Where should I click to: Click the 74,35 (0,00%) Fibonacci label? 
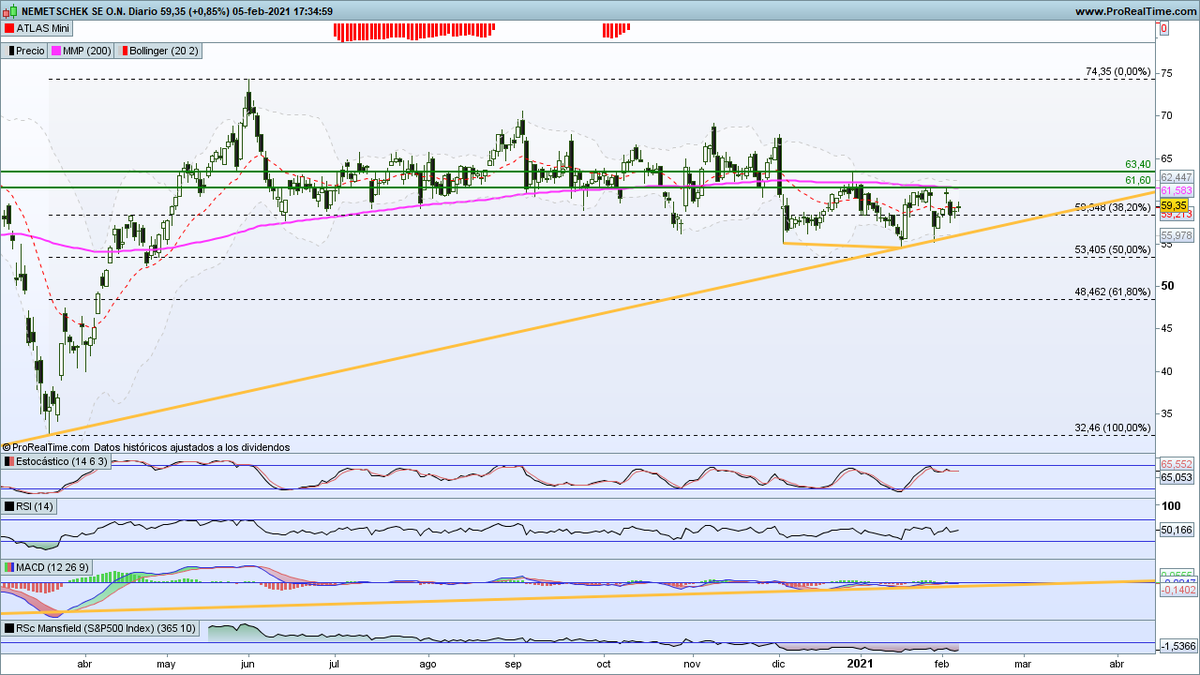[x=1118, y=72]
